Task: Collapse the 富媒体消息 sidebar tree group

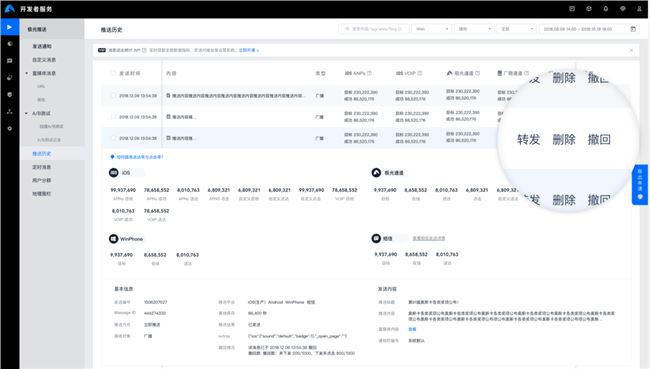Action: pyautogui.click(x=27, y=73)
